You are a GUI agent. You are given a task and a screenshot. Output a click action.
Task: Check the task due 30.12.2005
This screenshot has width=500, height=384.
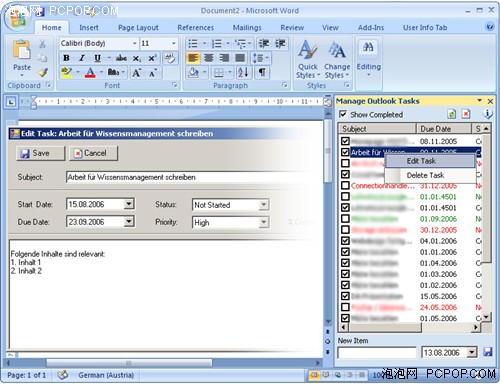tap(345, 230)
